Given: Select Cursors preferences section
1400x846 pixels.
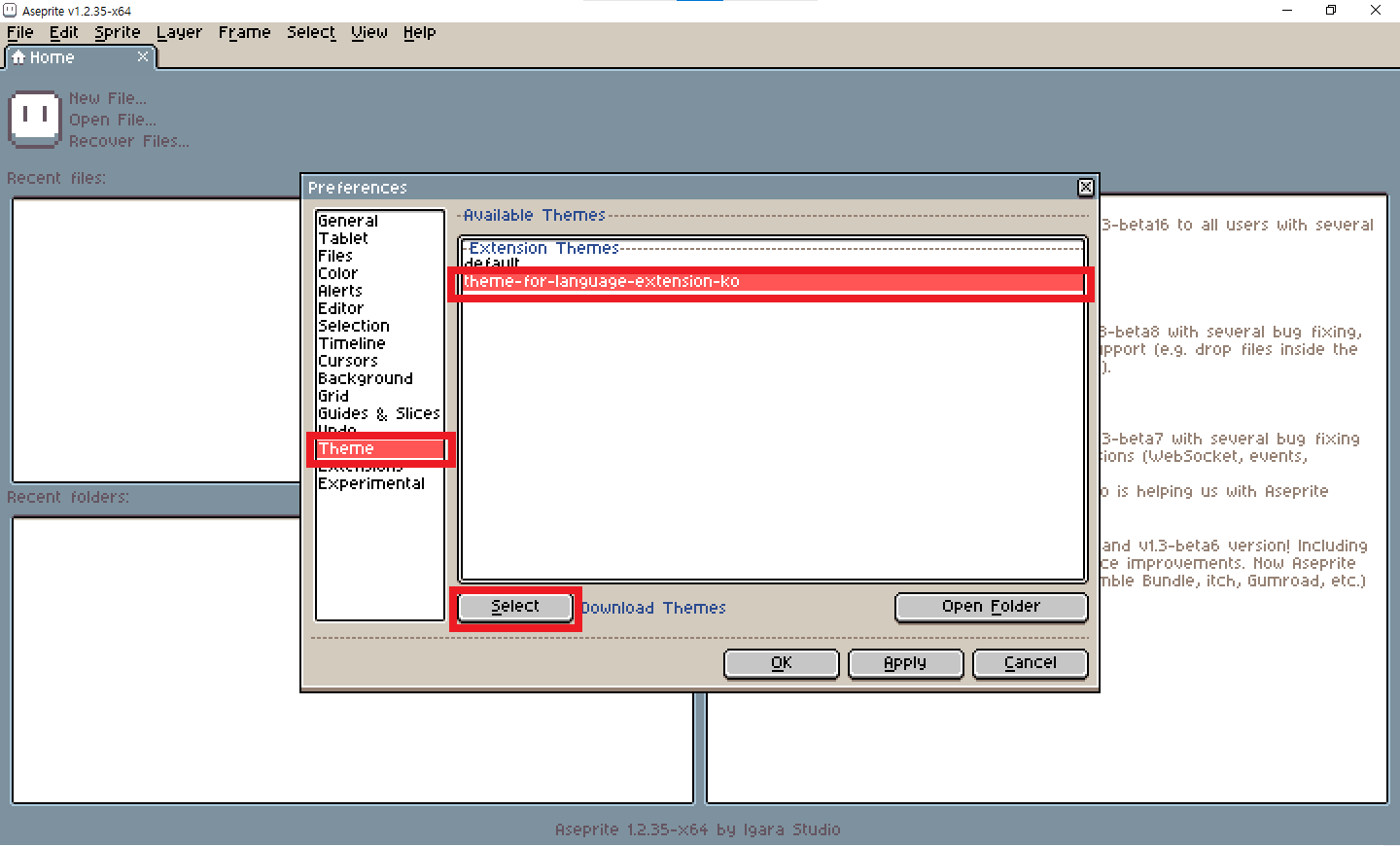Looking at the screenshot, I should [x=380, y=361].
